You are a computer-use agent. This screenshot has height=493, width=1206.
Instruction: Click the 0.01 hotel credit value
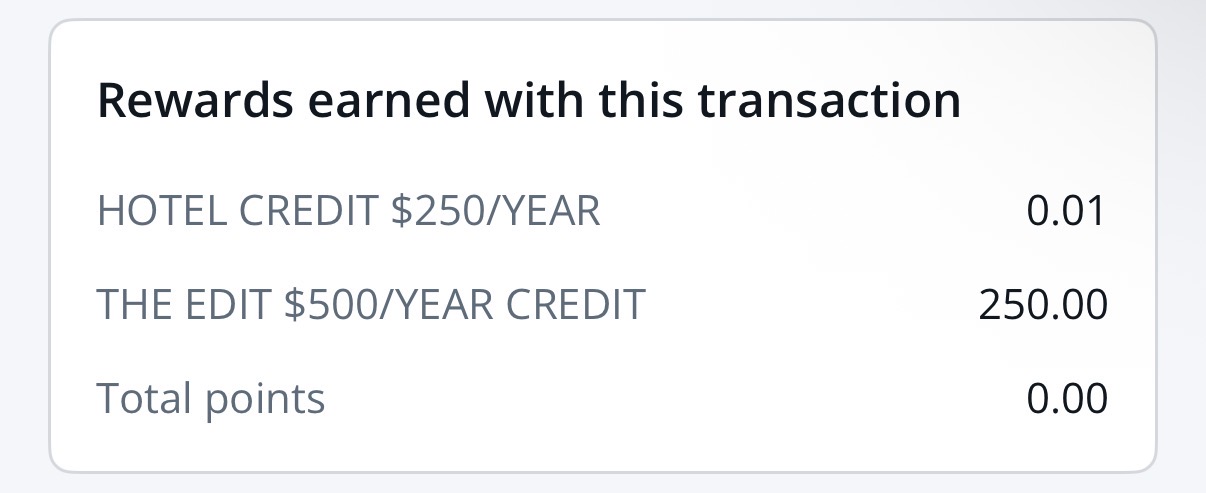coord(1066,212)
